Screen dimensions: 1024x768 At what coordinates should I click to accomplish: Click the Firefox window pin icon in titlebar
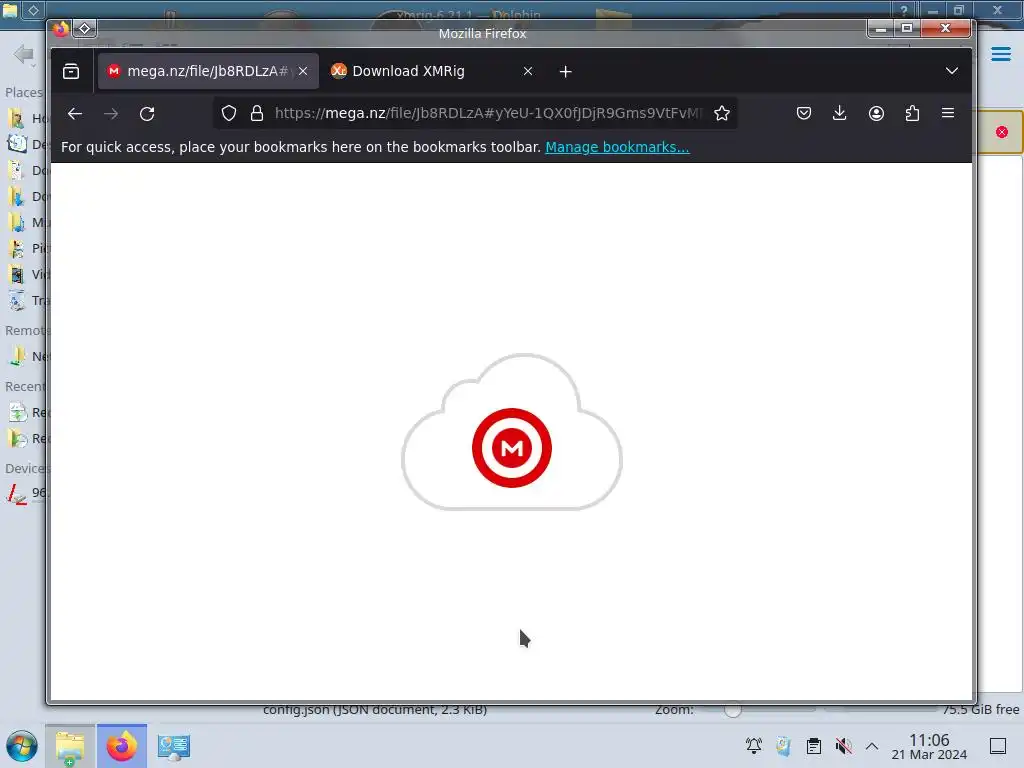(85, 28)
